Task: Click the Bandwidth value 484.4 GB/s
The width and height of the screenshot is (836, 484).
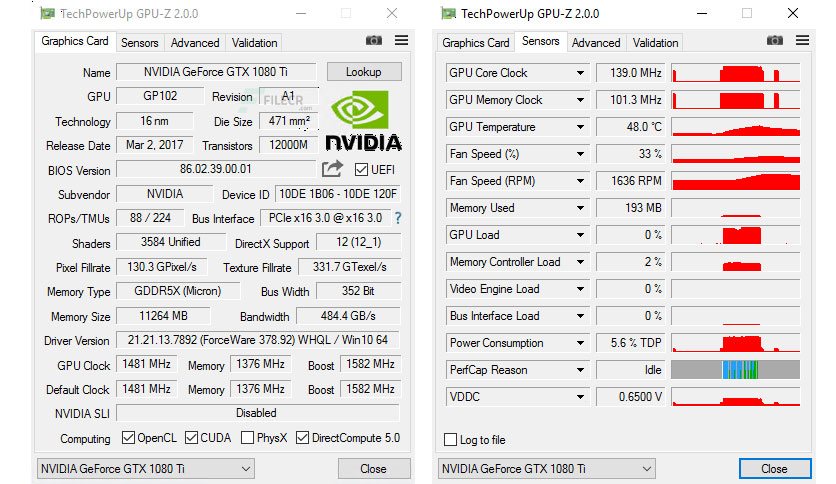Action: (x=348, y=316)
